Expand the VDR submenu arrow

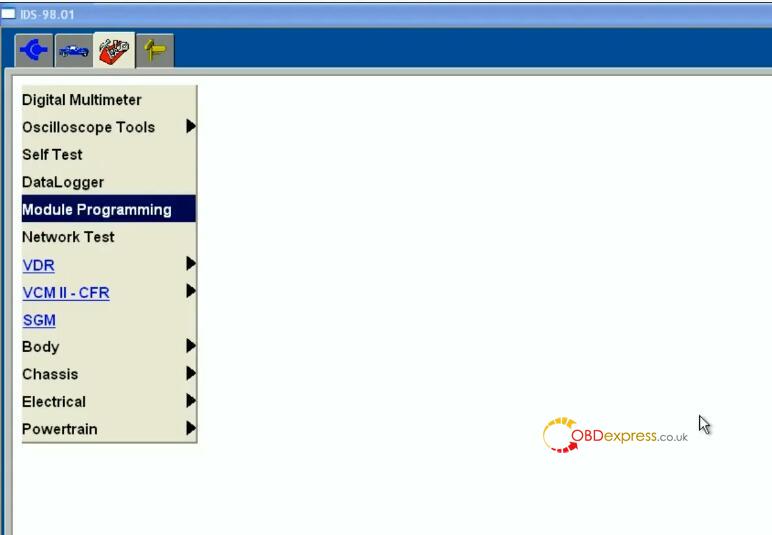pos(190,265)
